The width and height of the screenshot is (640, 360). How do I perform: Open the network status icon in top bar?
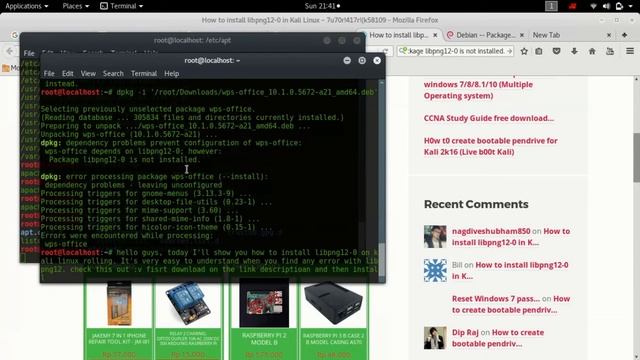click(593, 6)
